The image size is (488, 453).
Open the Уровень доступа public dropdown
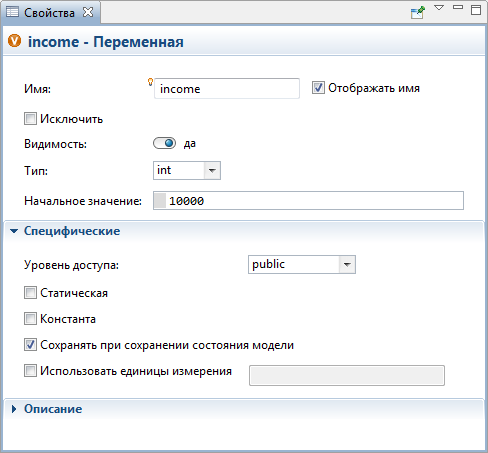coord(302,265)
